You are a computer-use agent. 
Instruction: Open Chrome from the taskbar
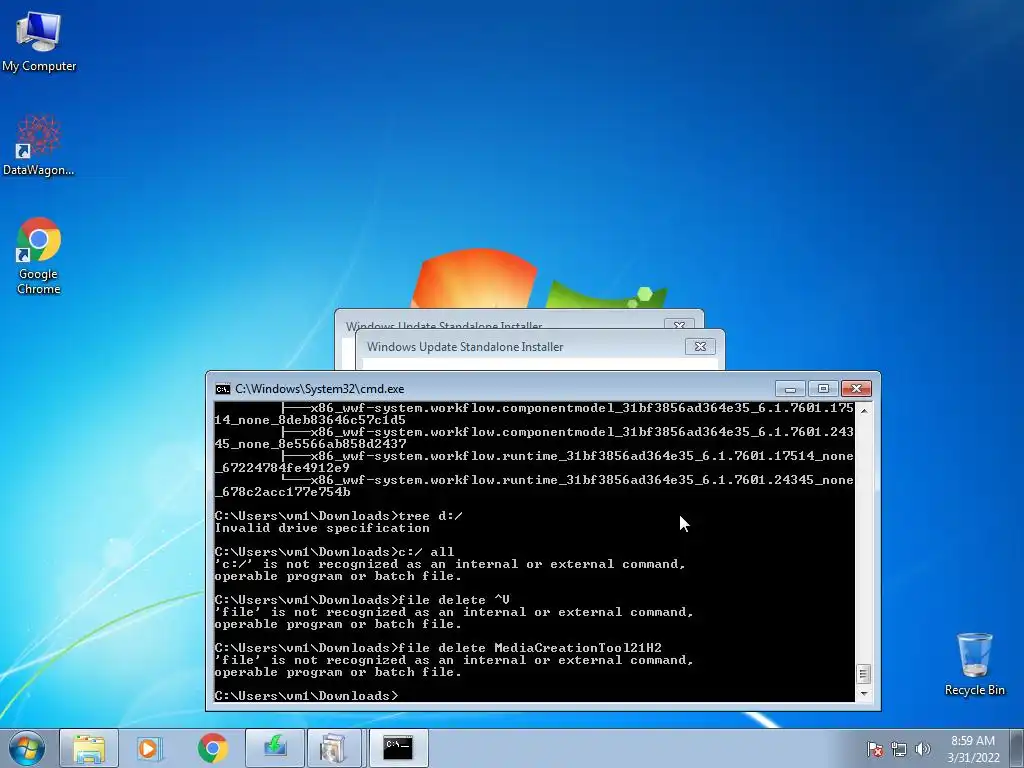(x=212, y=748)
